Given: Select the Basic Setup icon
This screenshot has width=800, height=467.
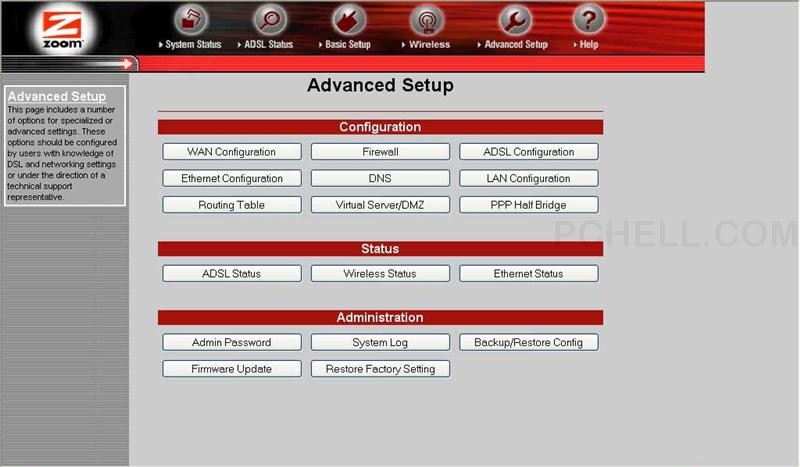Looking at the screenshot, I should point(347,20).
